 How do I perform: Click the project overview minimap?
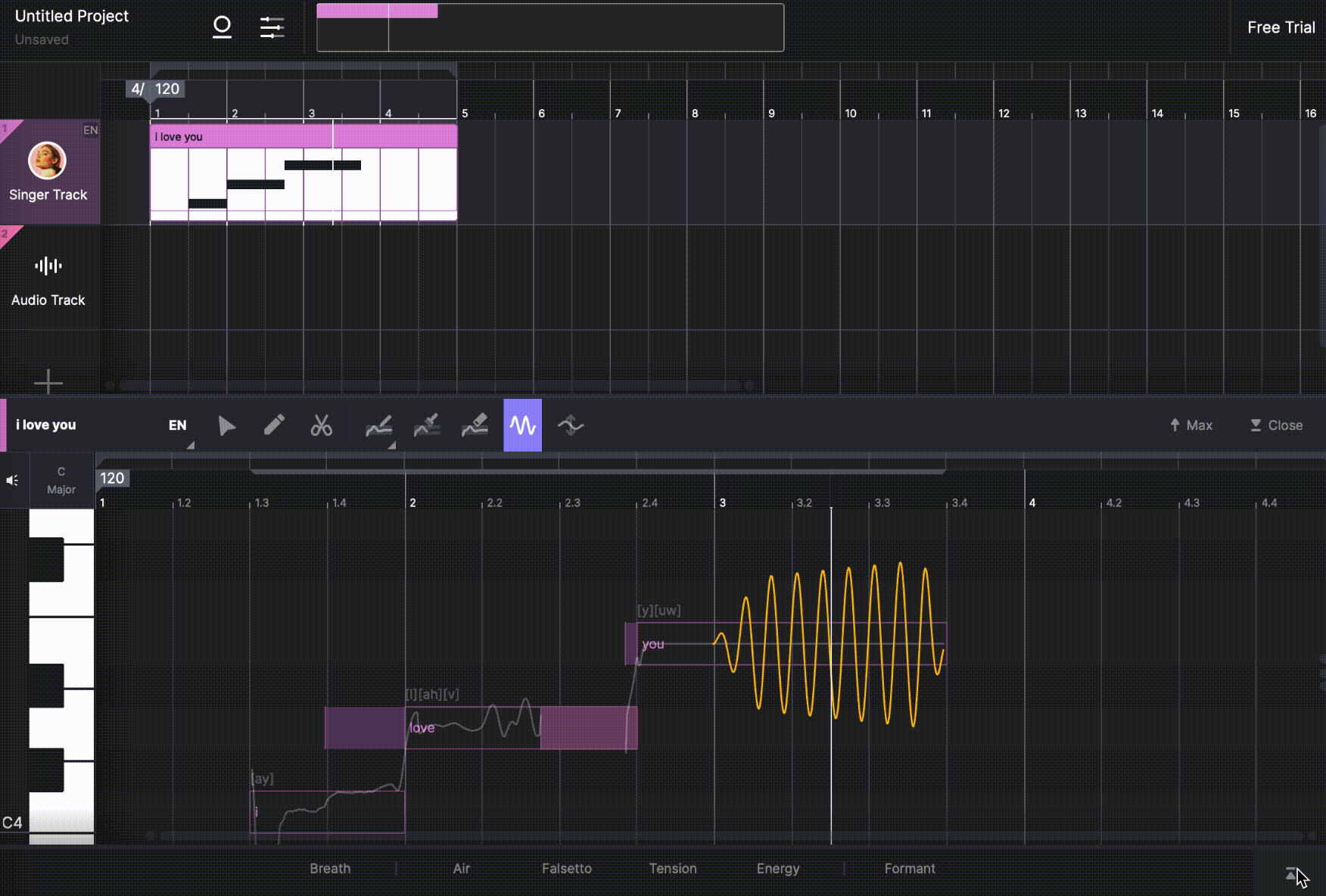coord(550,27)
